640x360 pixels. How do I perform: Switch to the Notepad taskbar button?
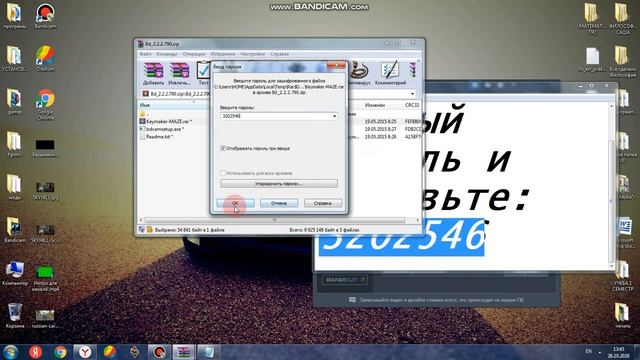coord(208,351)
